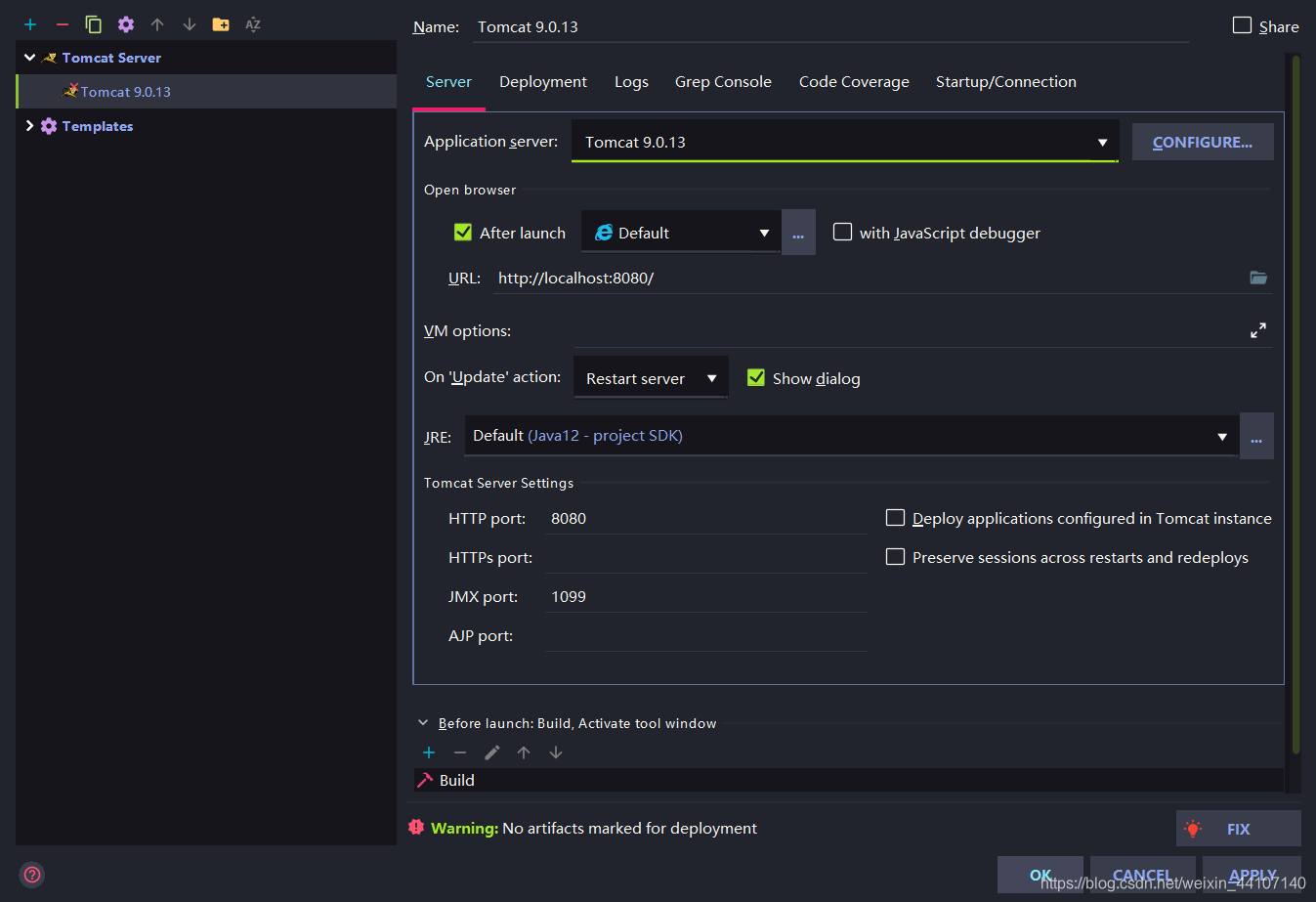Switch to the Logs tab
This screenshot has height=902, width=1316.
pyautogui.click(x=631, y=82)
